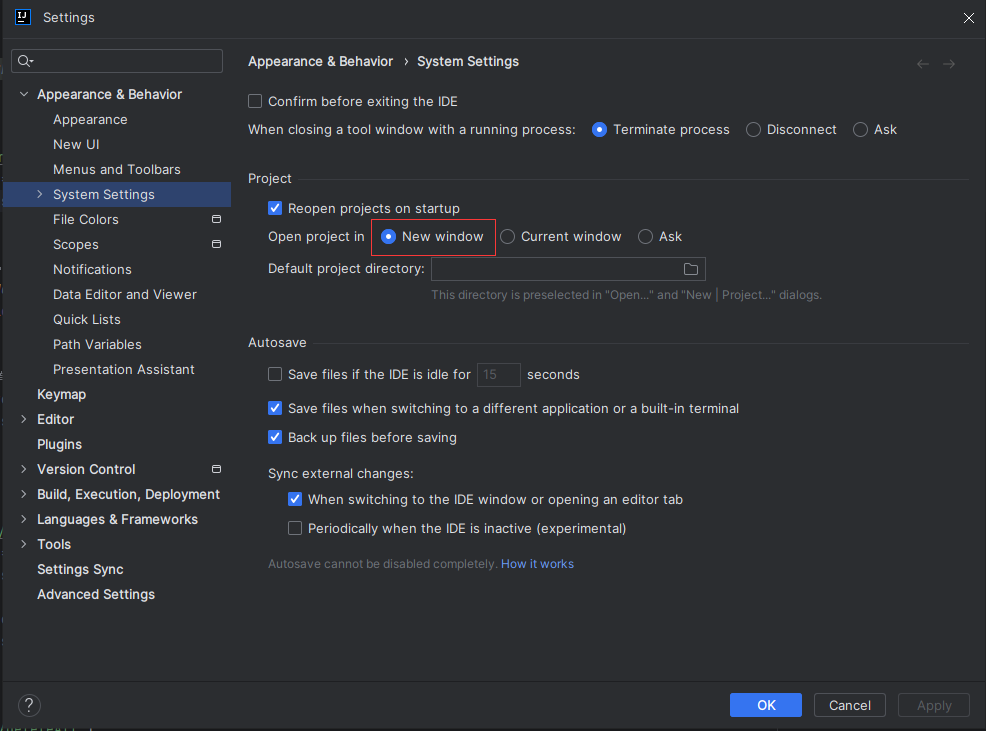
Task: Click the Default project directory field
Action: point(555,269)
